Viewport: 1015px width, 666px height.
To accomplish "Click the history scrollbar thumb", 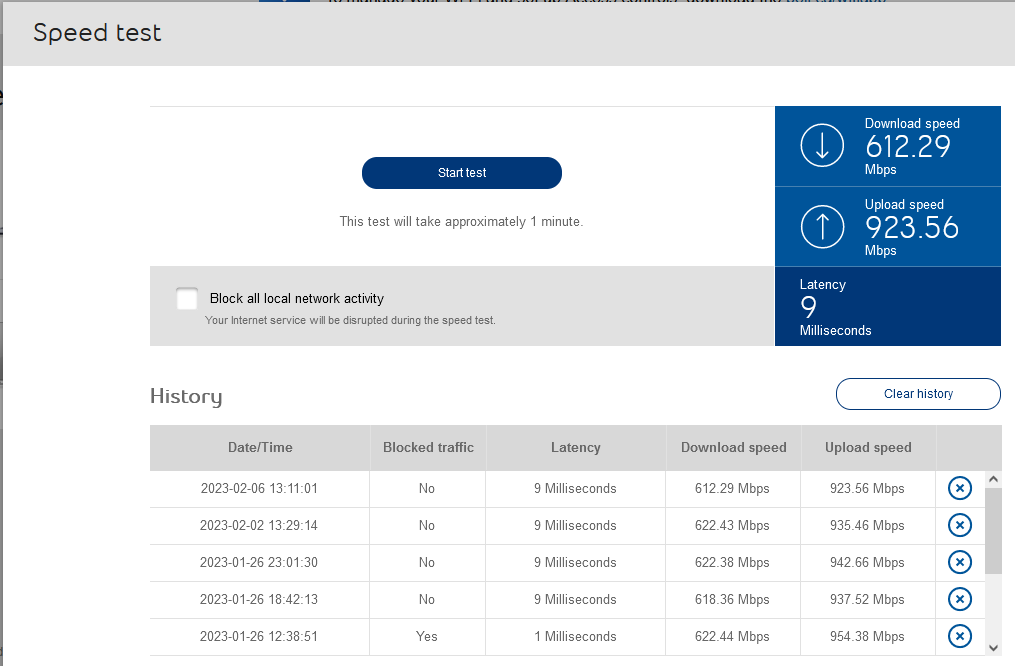I will pyautogui.click(x=993, y=530).
